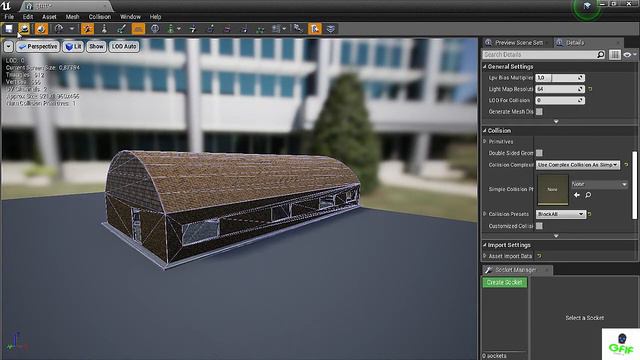
Task: Expand the Collision Presets row
Action: [485, 214]
